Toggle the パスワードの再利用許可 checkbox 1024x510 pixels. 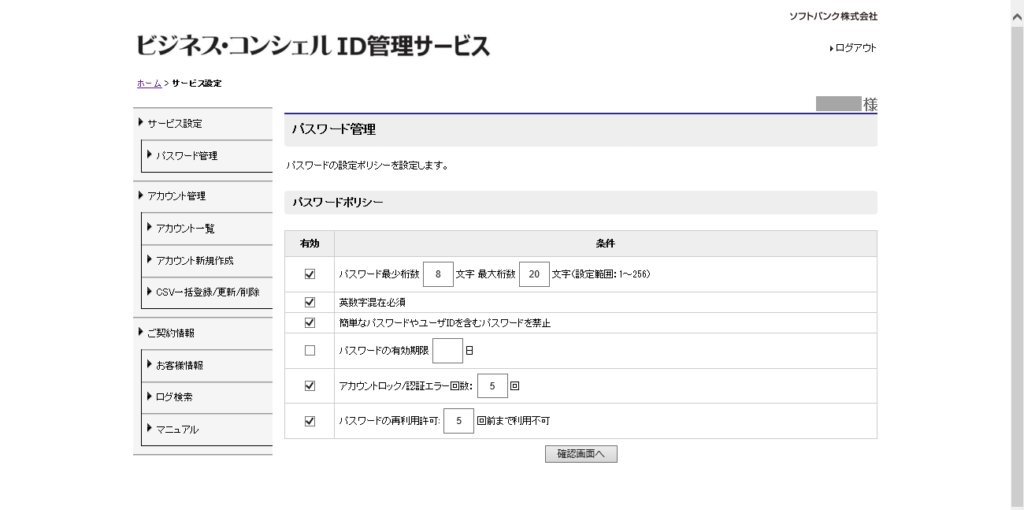310,421
